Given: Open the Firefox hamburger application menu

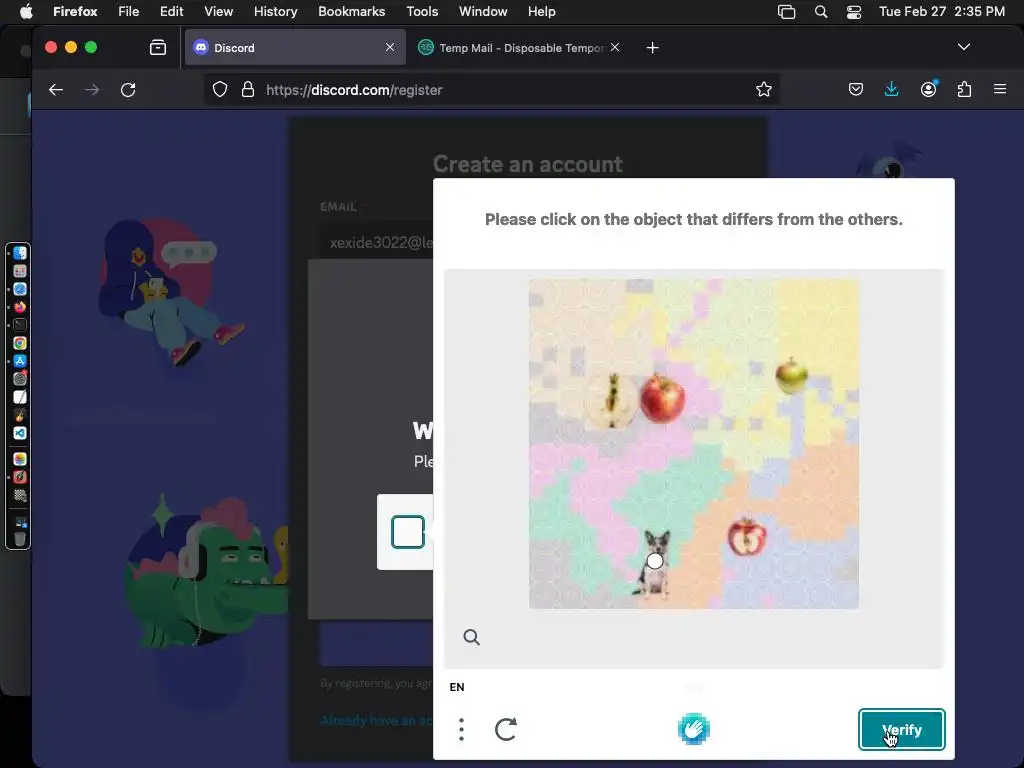Looking at the screenshot, I should pos(1000,89).
